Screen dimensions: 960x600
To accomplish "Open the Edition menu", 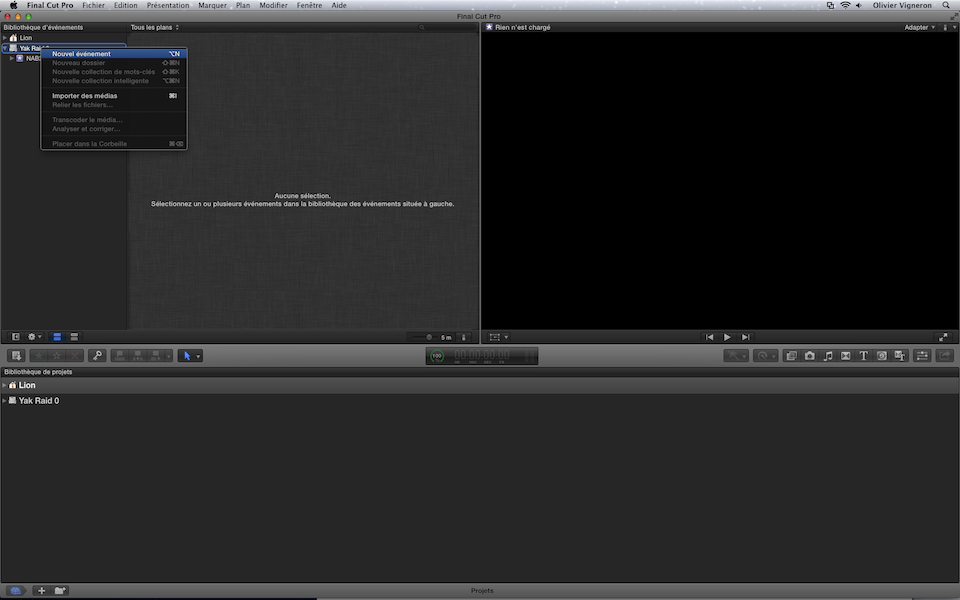I will coord(126,6).
